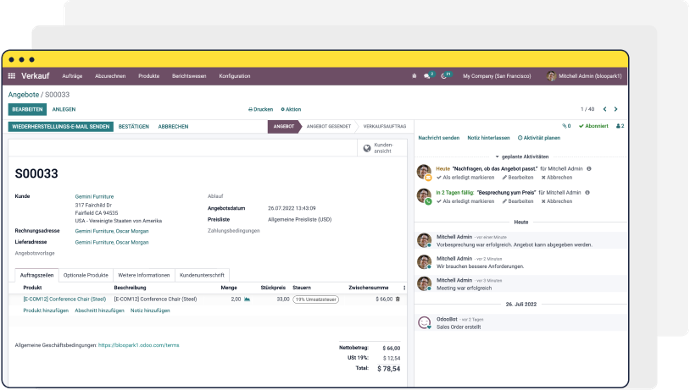The width and height of the screenshot is (690, 390).
Task: Click the BEARBEITEN button
Action: [x=27, y=109]
